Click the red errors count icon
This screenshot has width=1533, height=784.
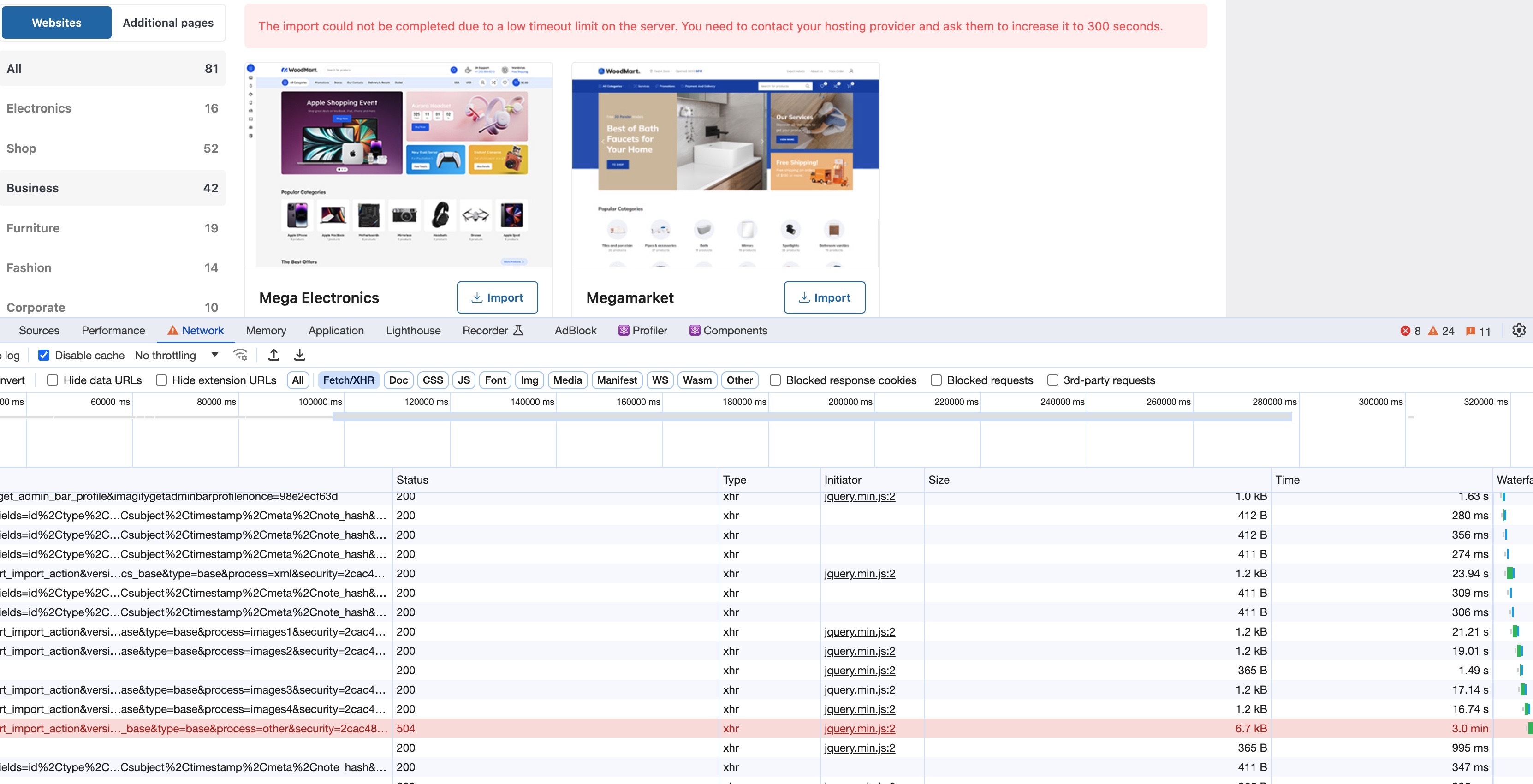1410,331
